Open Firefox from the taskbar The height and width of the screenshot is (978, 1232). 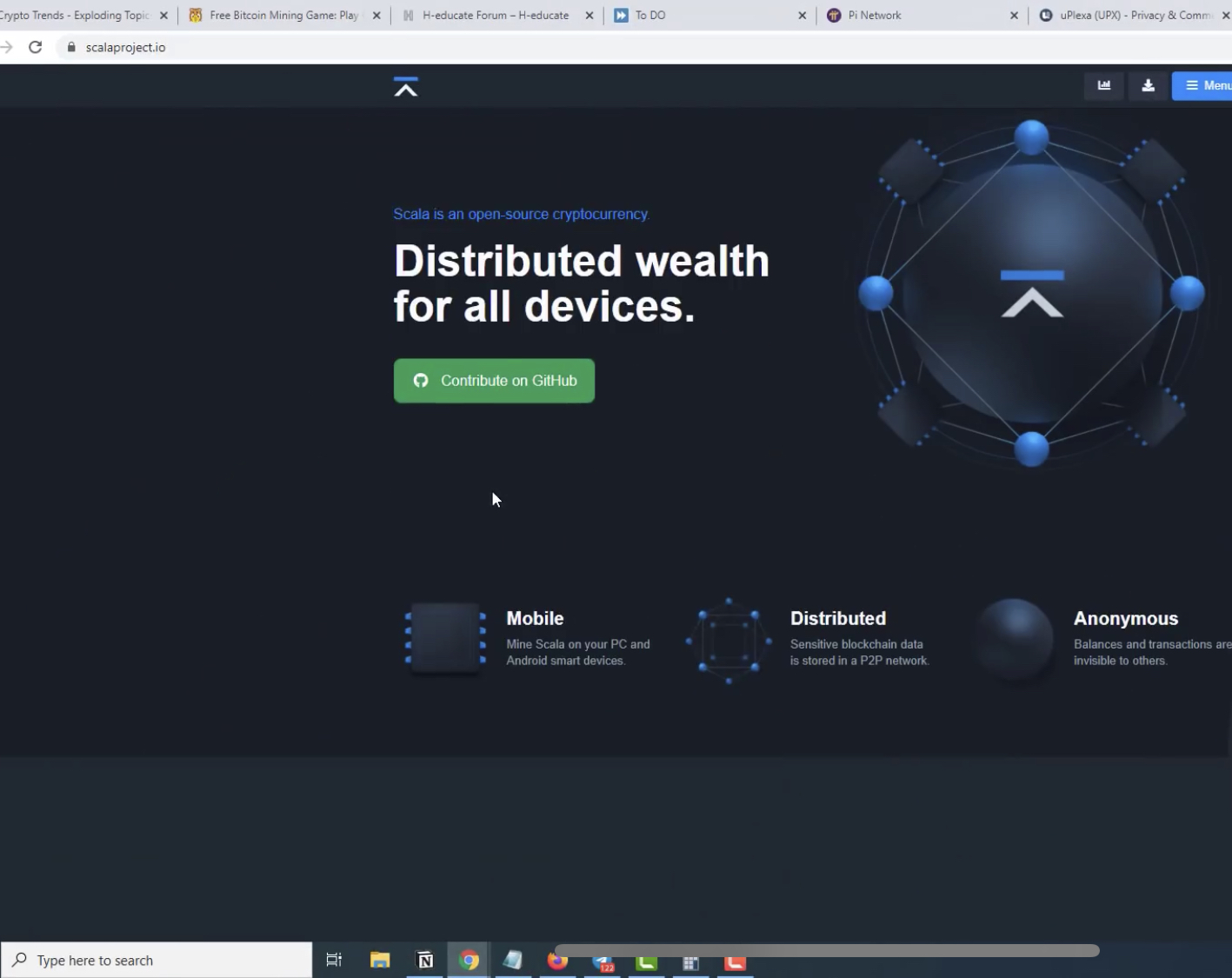click(557, 961)
